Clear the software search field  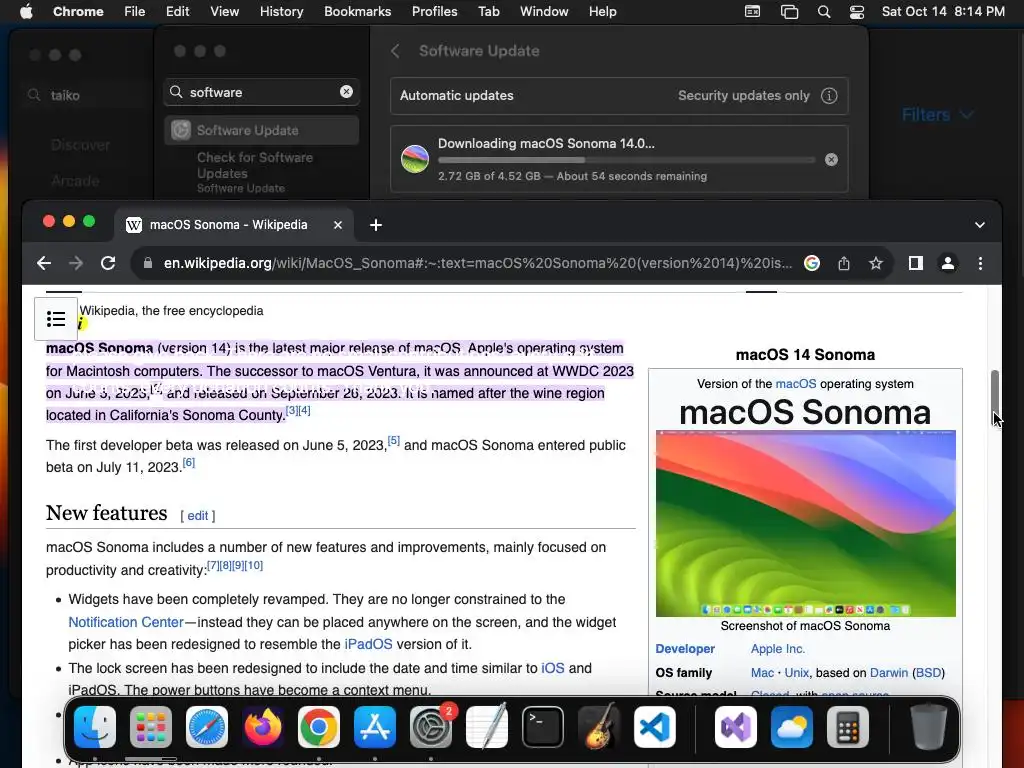pos(346,92)
